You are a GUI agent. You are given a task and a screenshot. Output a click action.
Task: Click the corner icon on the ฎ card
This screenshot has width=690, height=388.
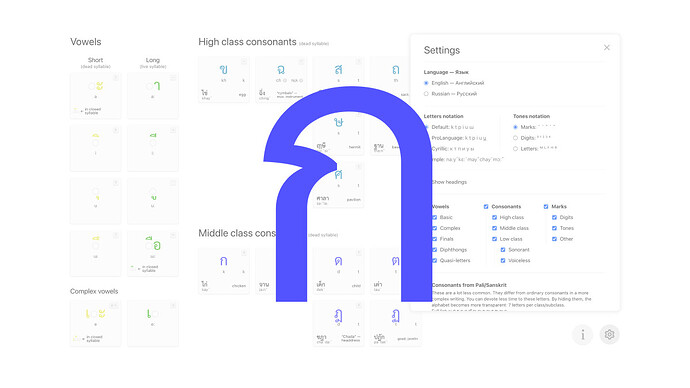(x=358, y=305)
